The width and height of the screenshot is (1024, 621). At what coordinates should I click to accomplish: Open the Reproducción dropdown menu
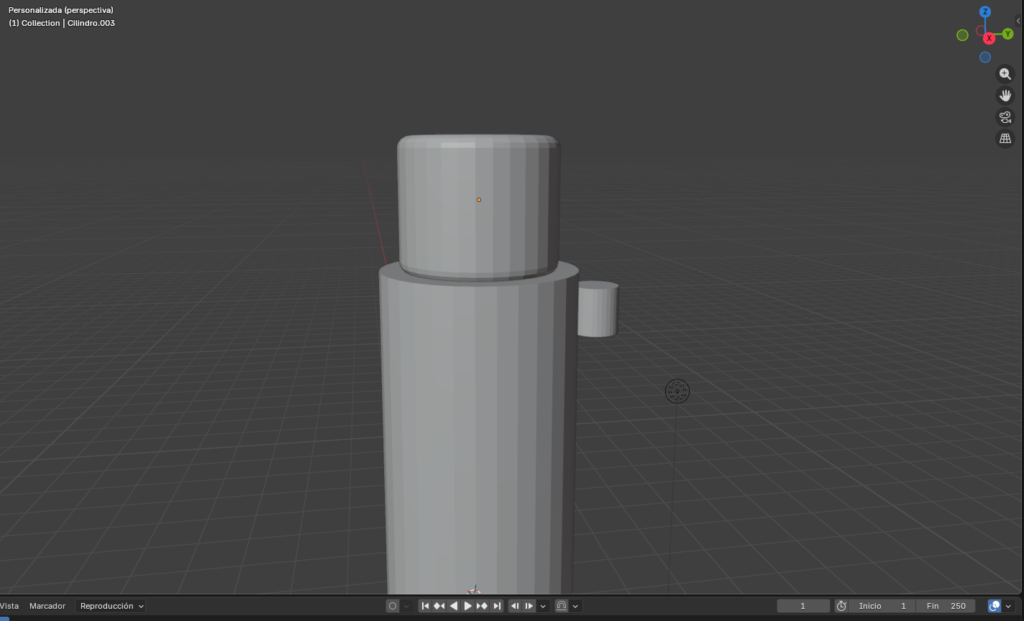(x=110, y=605)
